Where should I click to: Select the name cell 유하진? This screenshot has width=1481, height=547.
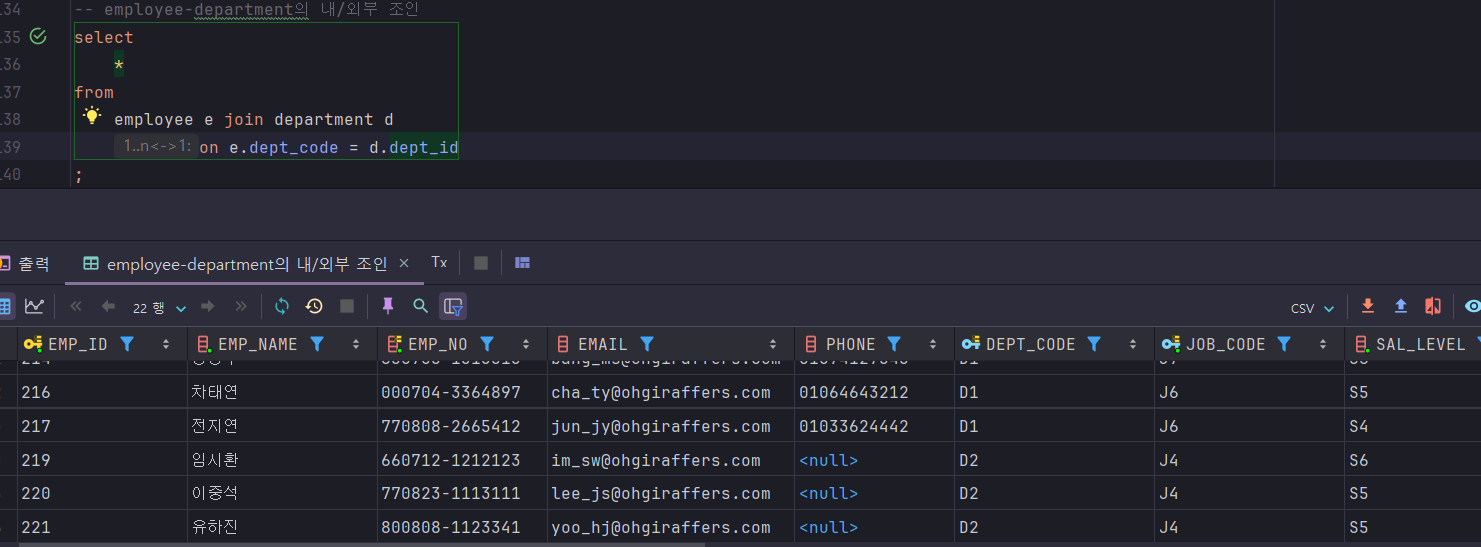coord(283,527)
